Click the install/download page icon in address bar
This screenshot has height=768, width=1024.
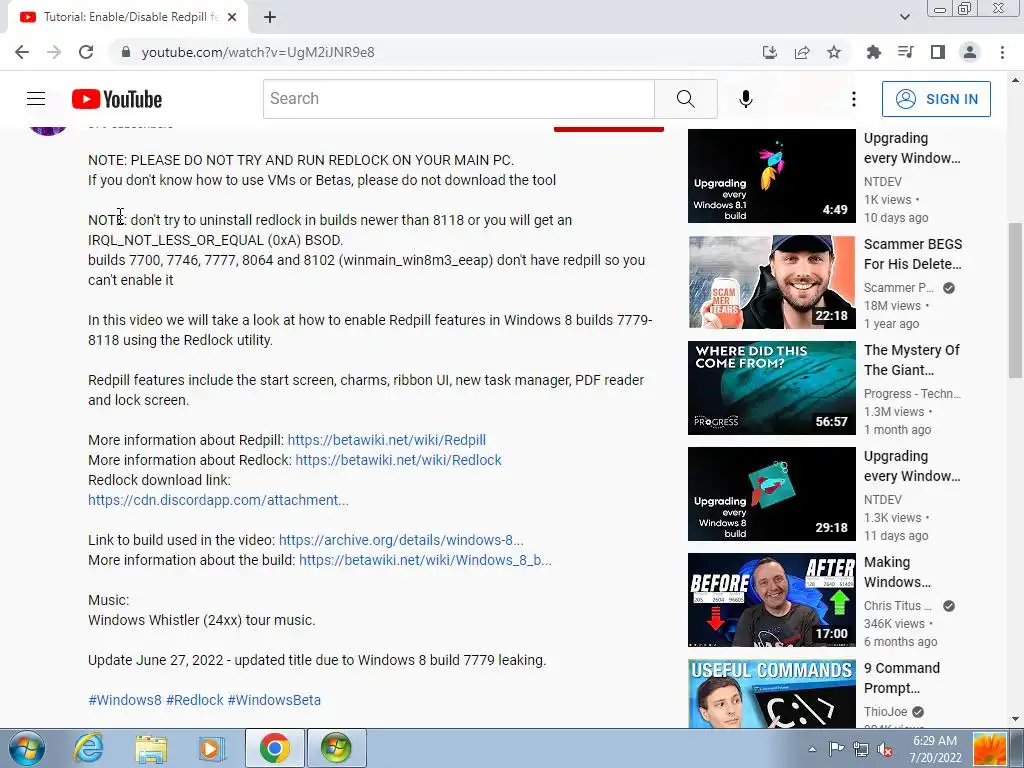click(x=770, y=52)
